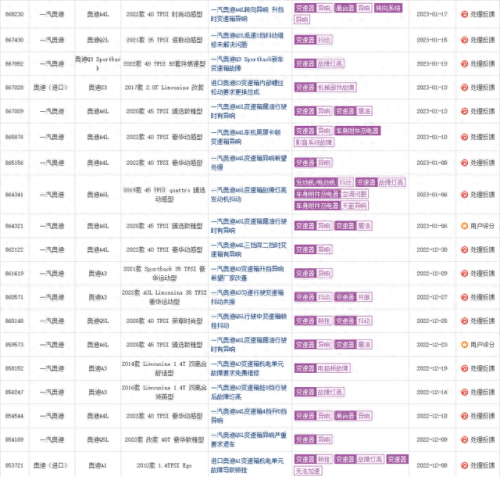Image resolution: width=500 pixels, height=477 pixels.
Task: Click the status icon in the 奥迪S3 row
Action: click(x=464, y=87)
